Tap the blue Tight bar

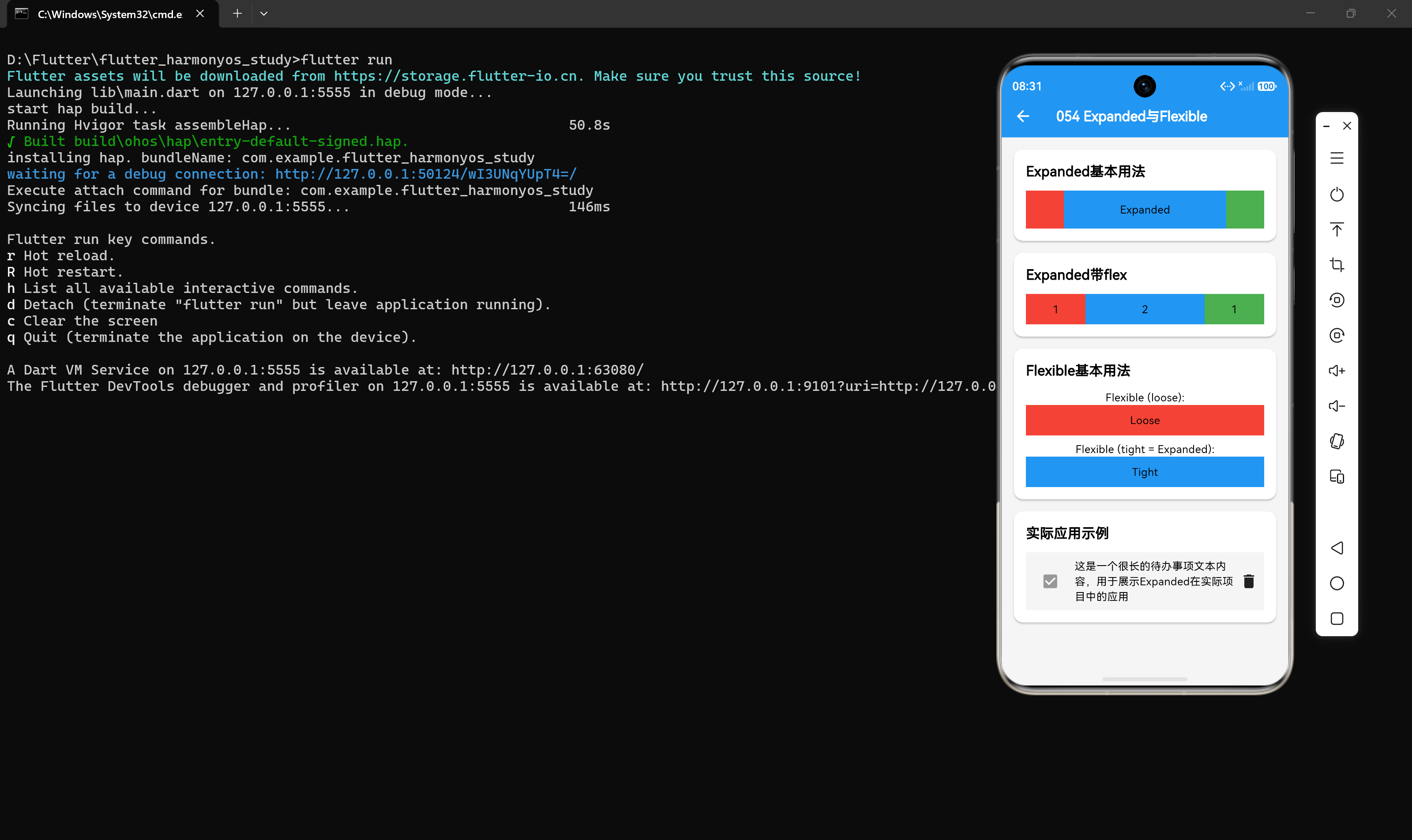click(x=1145, y=472)
